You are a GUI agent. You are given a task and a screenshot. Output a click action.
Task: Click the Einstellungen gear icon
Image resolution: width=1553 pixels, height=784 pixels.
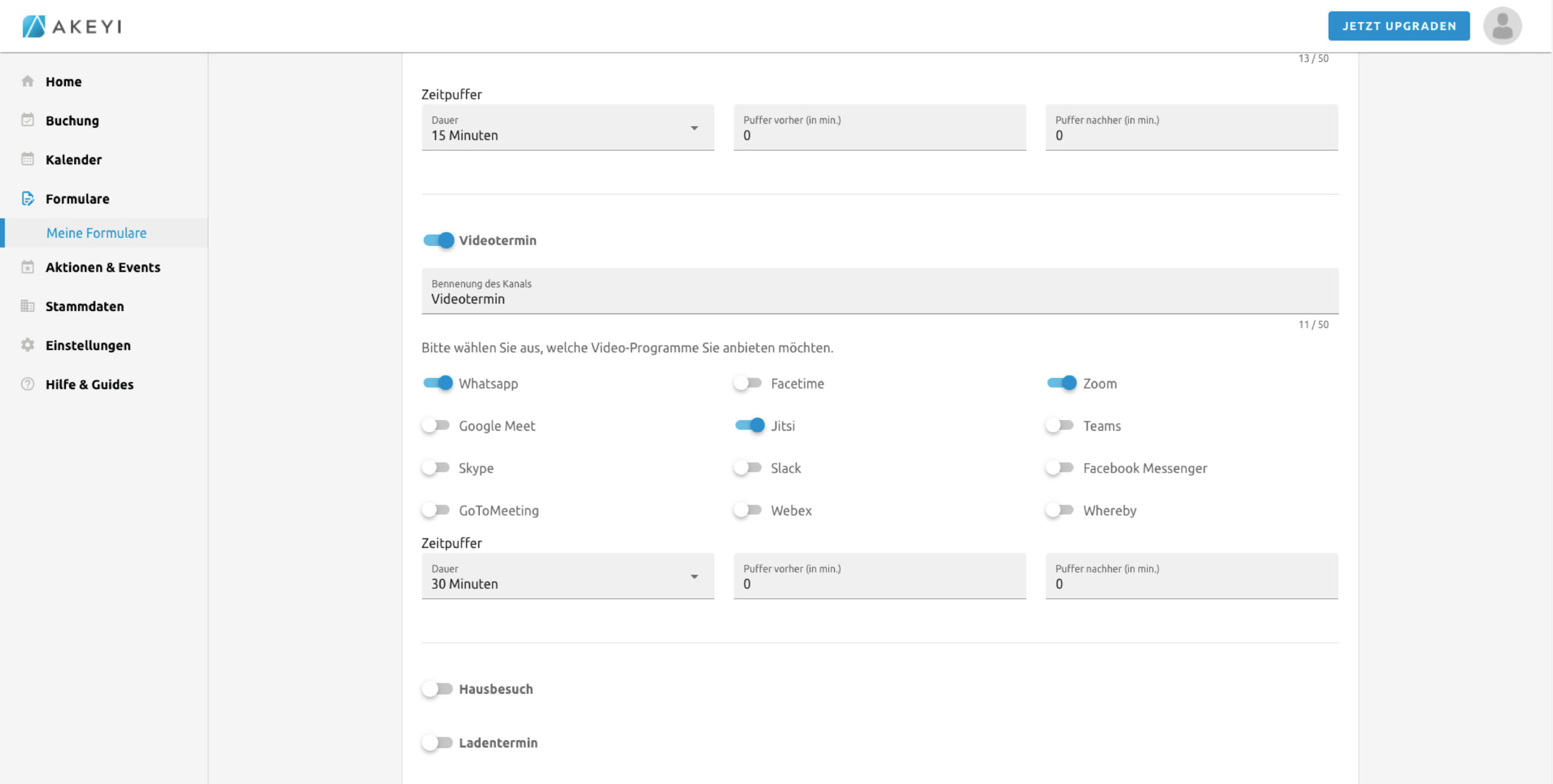coord(27,345)
